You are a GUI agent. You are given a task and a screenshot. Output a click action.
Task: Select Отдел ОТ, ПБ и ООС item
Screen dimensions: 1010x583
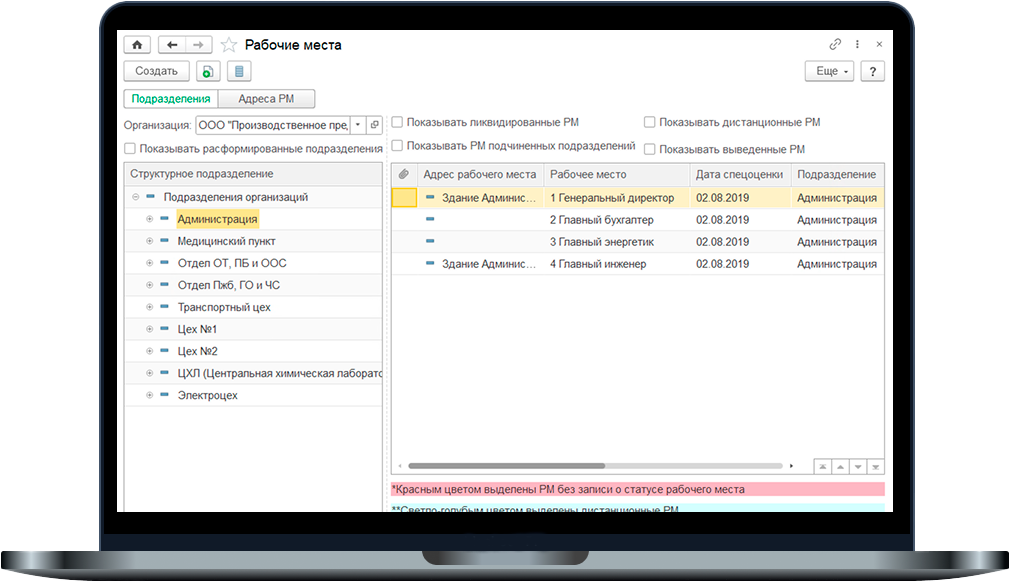(x=232, y=263)
